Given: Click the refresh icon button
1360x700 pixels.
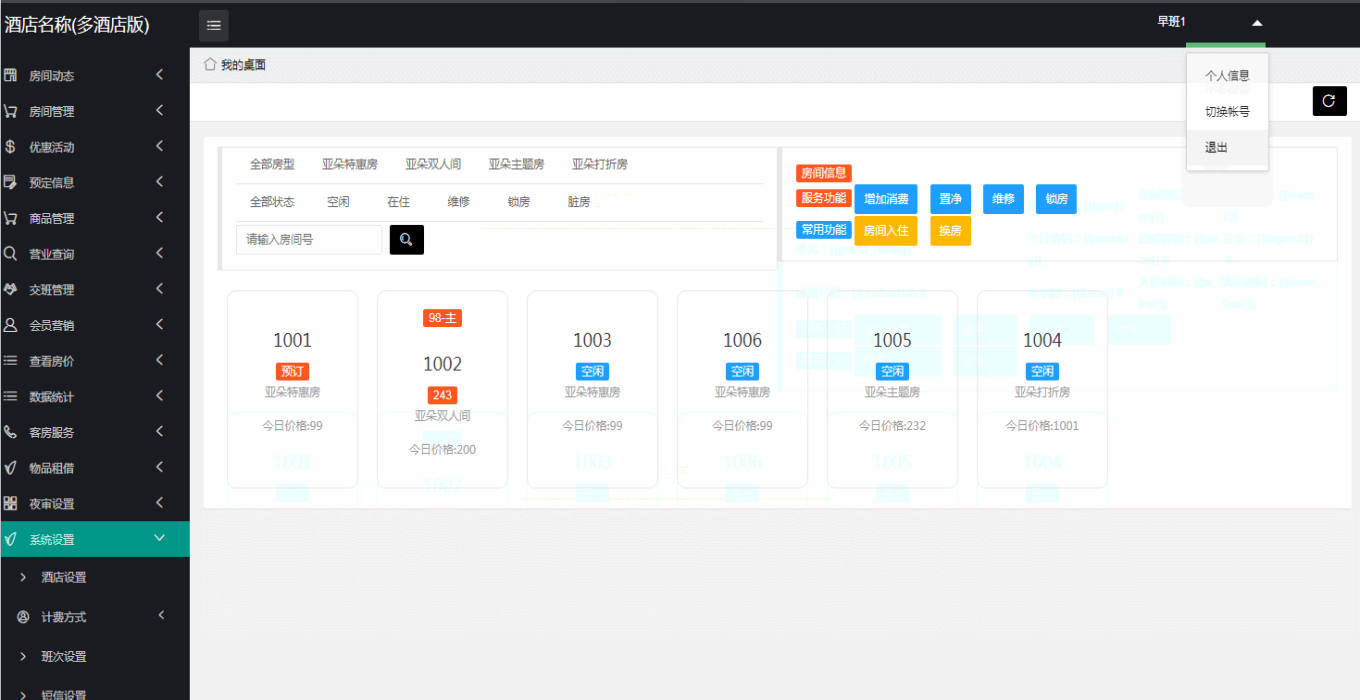Looking at the screenshot, I should (x=1329, y=101).
